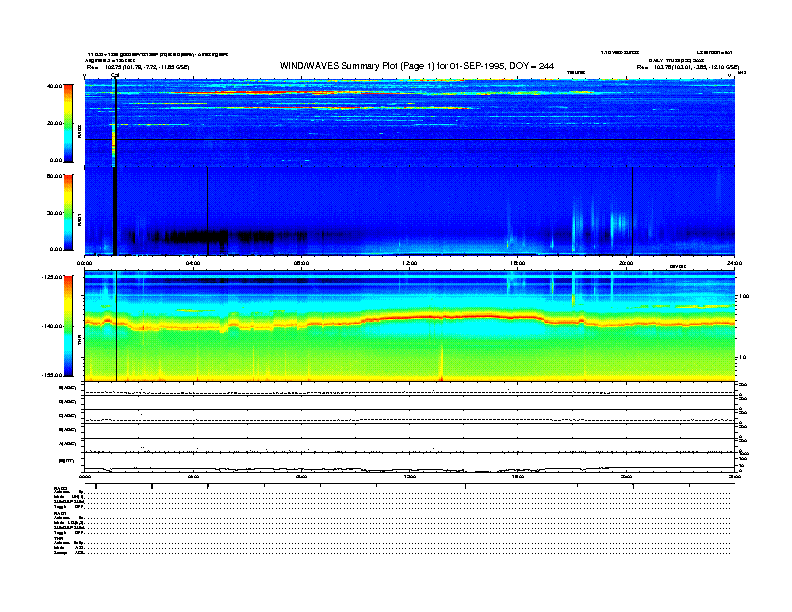
Task: Click the top-right Rss position coordinates text
Action: 687,67
